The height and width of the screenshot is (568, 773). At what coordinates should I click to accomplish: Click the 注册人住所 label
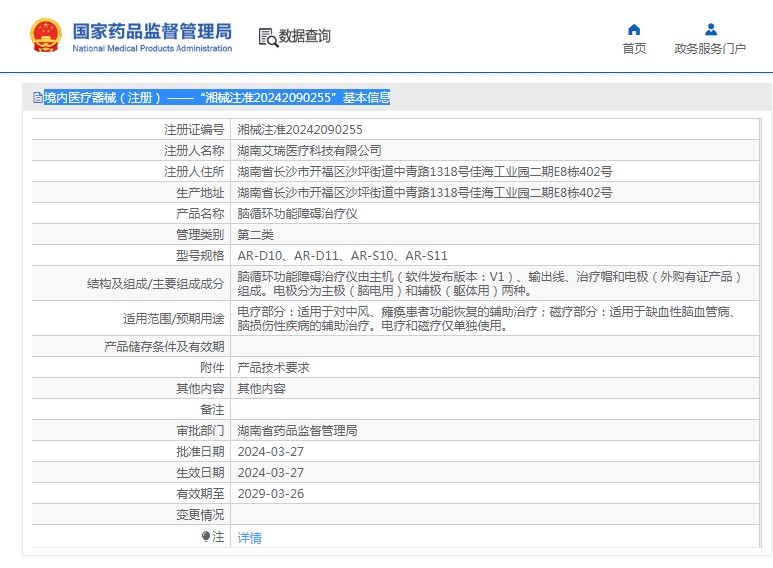click(194, 172)
